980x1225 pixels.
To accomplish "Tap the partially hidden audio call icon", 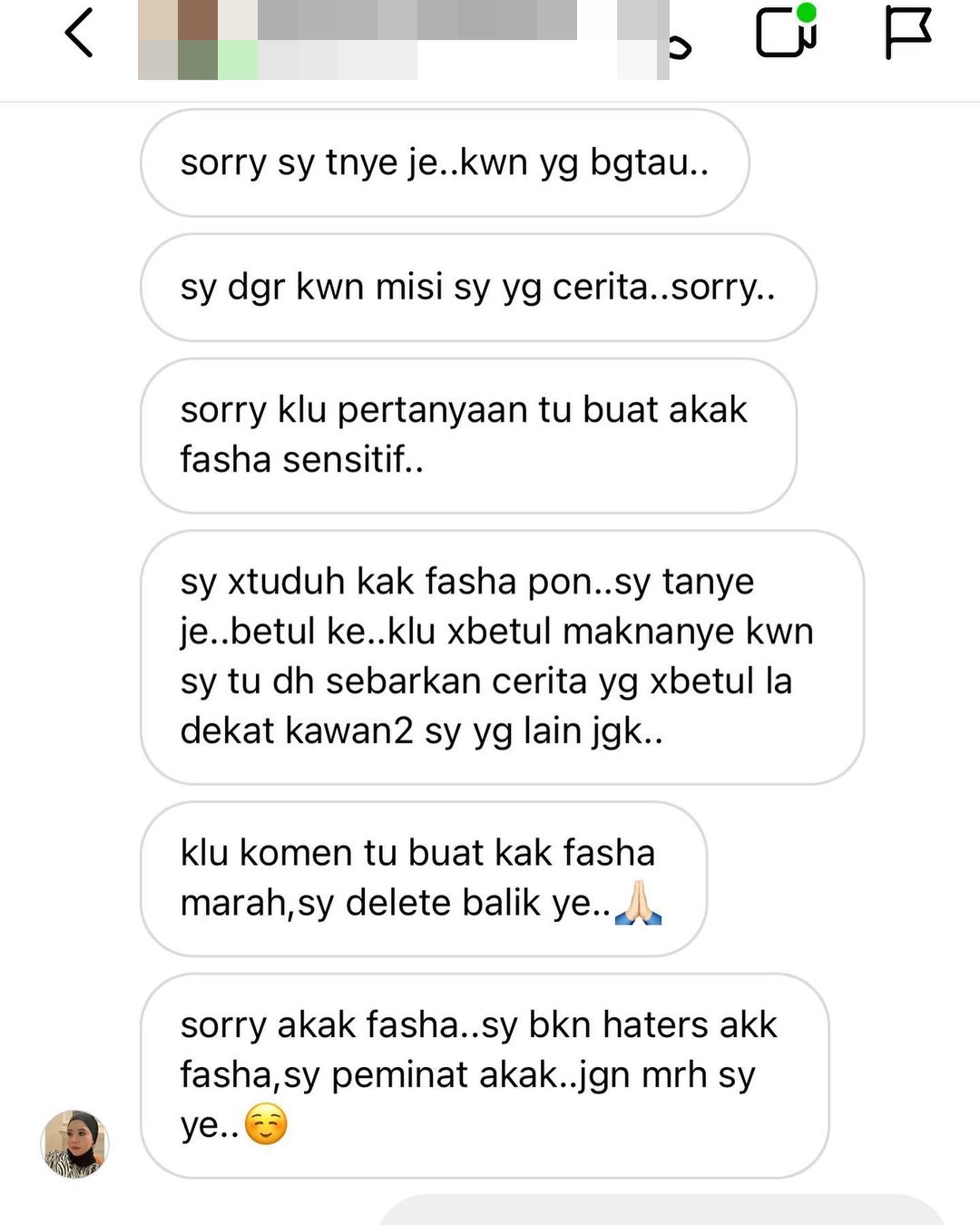I will (679, 45).
